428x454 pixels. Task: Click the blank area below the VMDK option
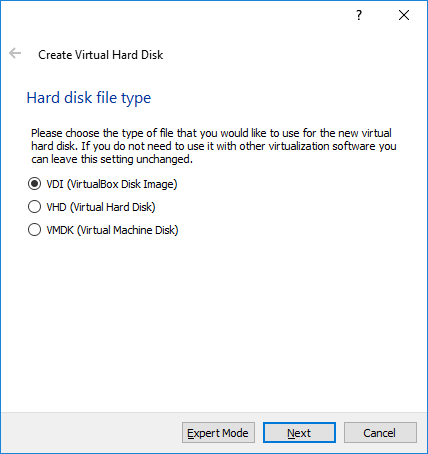[x=213, y=323]
